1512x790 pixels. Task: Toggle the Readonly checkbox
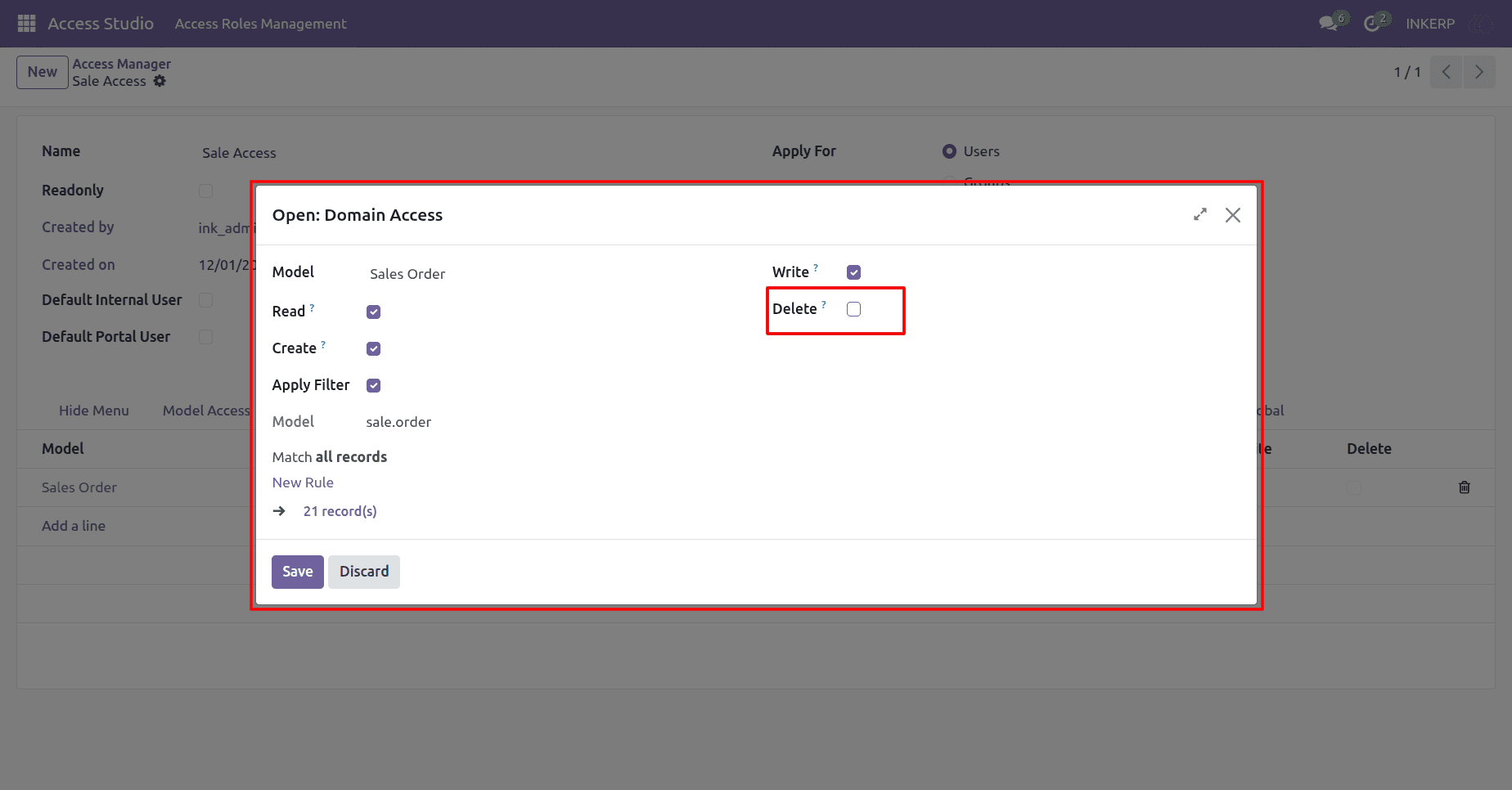click(x=205, y=191)
